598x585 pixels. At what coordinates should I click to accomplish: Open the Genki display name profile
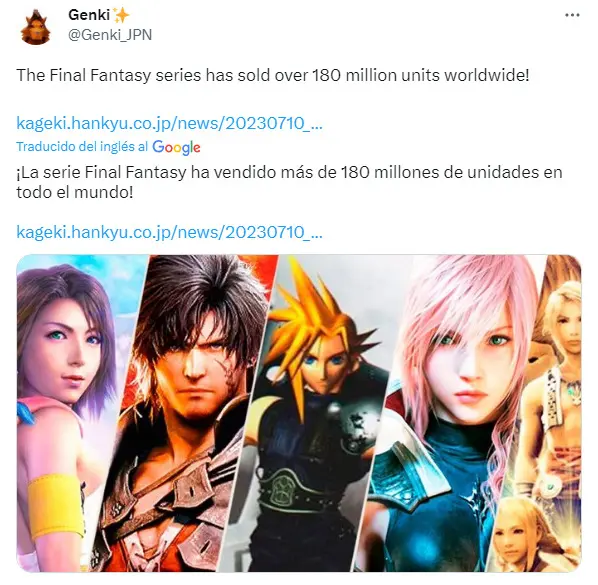(x=89, y=15)
